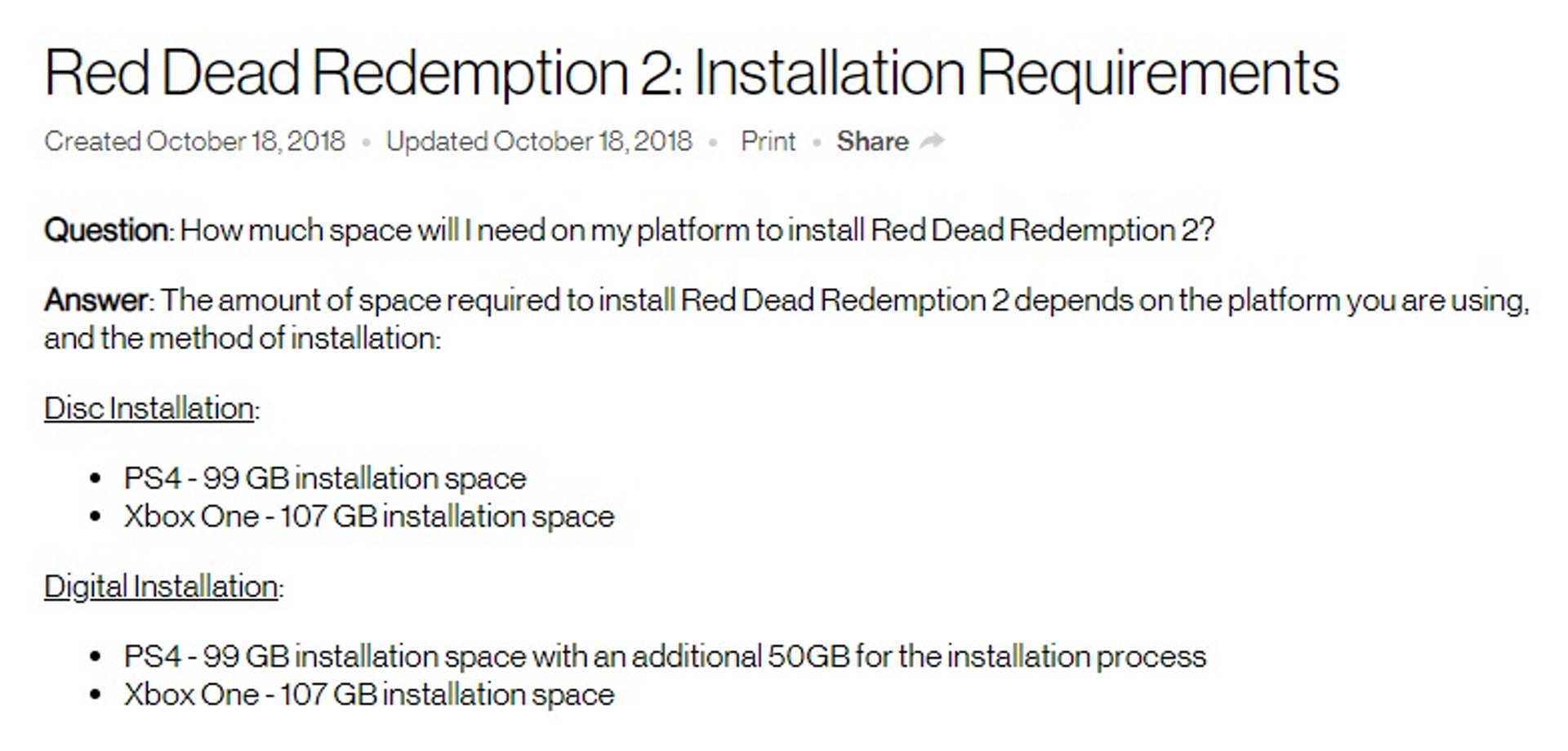Click the Updated October 18, 2018 date
This screenshot has height=751, width=1568.
pyautogui.click(x=539, y=141)
